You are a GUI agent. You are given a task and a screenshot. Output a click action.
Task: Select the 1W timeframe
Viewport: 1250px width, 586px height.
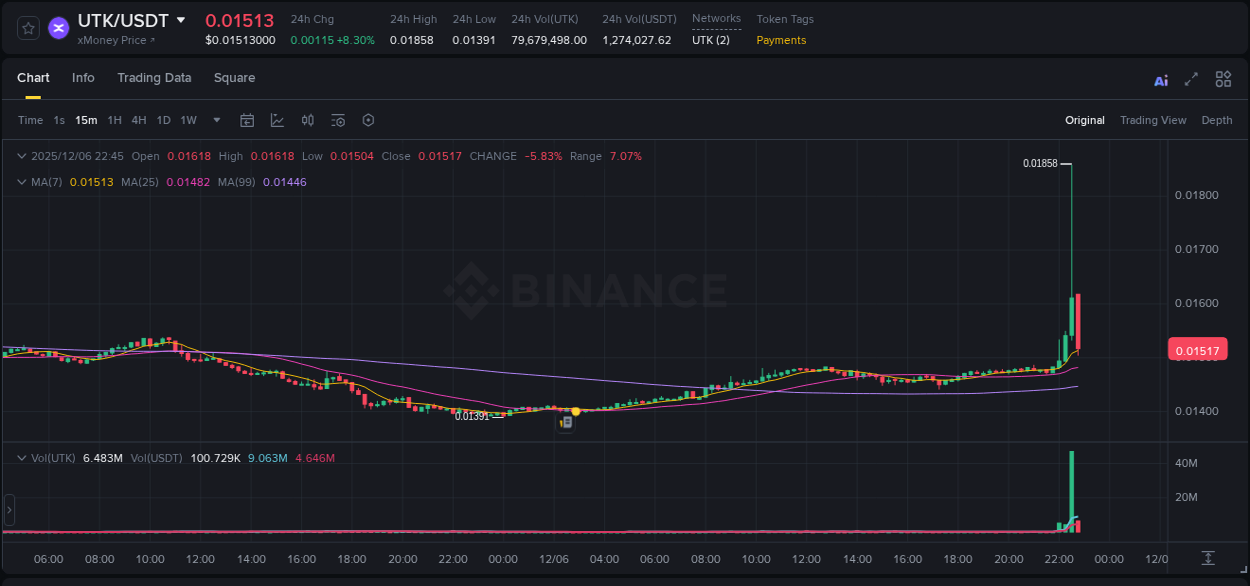click(x=188, y=120)
